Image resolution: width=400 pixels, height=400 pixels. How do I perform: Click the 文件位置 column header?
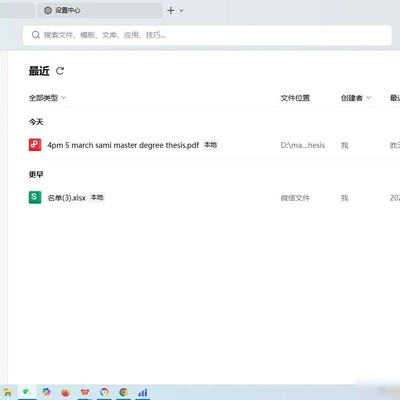click(x=295, y=98)
